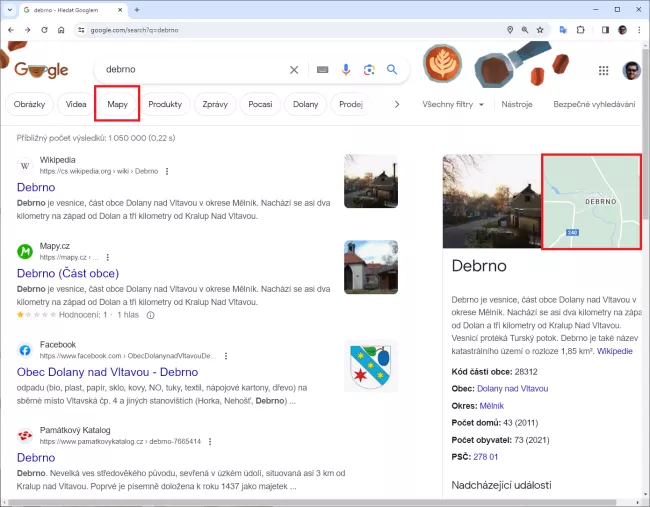Reload the current page
This screenshot has width=650, height=507.
pyautogui.click(x=44, y=30)
